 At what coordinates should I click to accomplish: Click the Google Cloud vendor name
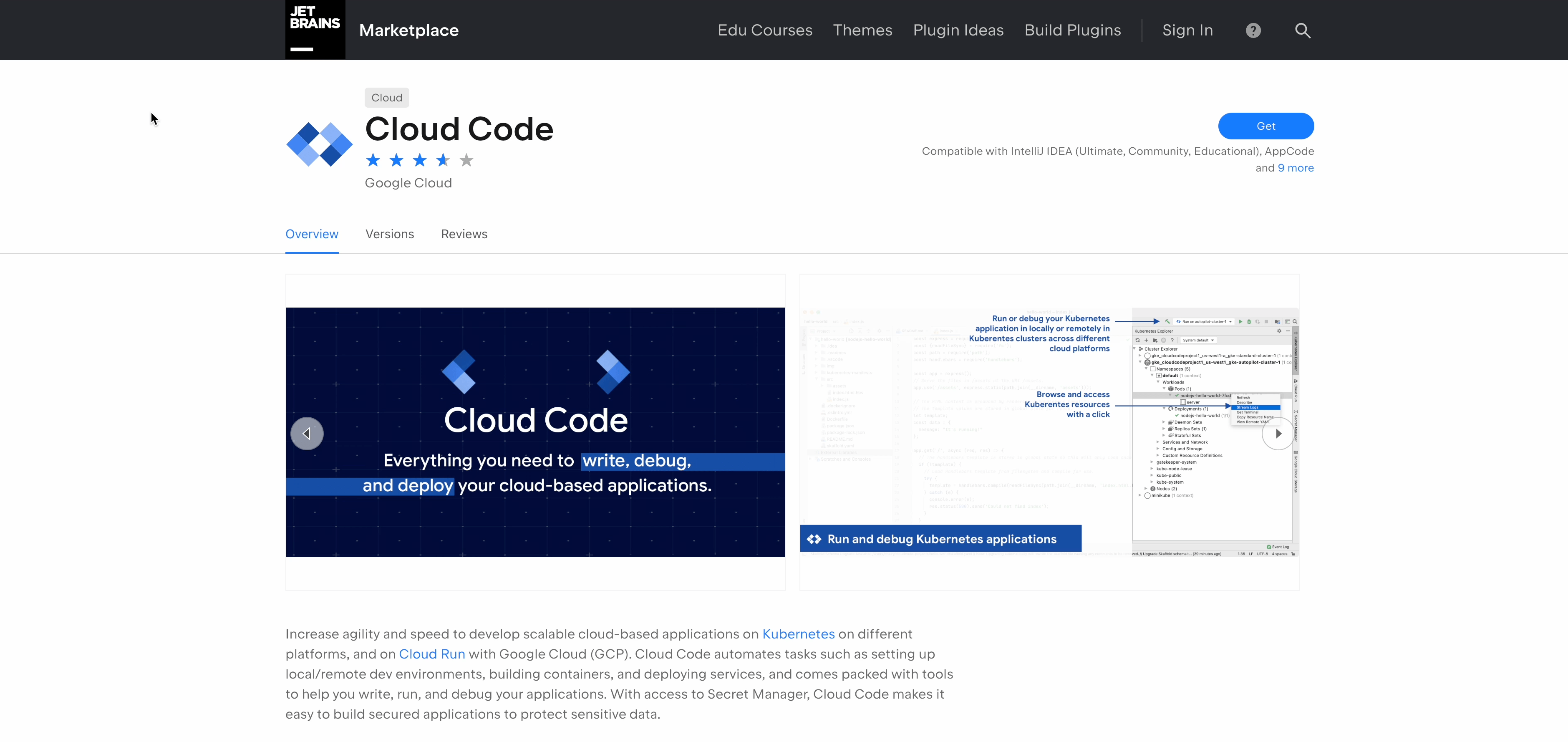point(408,183)
